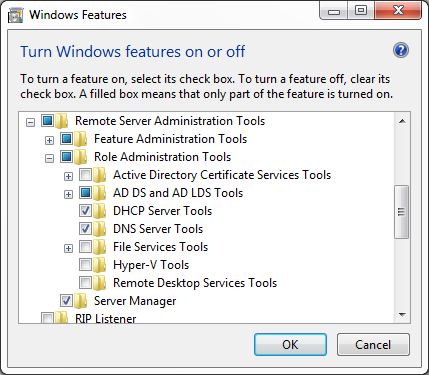Click the Windows Features title bar icon
Image resolution: width=429 pixels, height=375 pixels.
16,15
